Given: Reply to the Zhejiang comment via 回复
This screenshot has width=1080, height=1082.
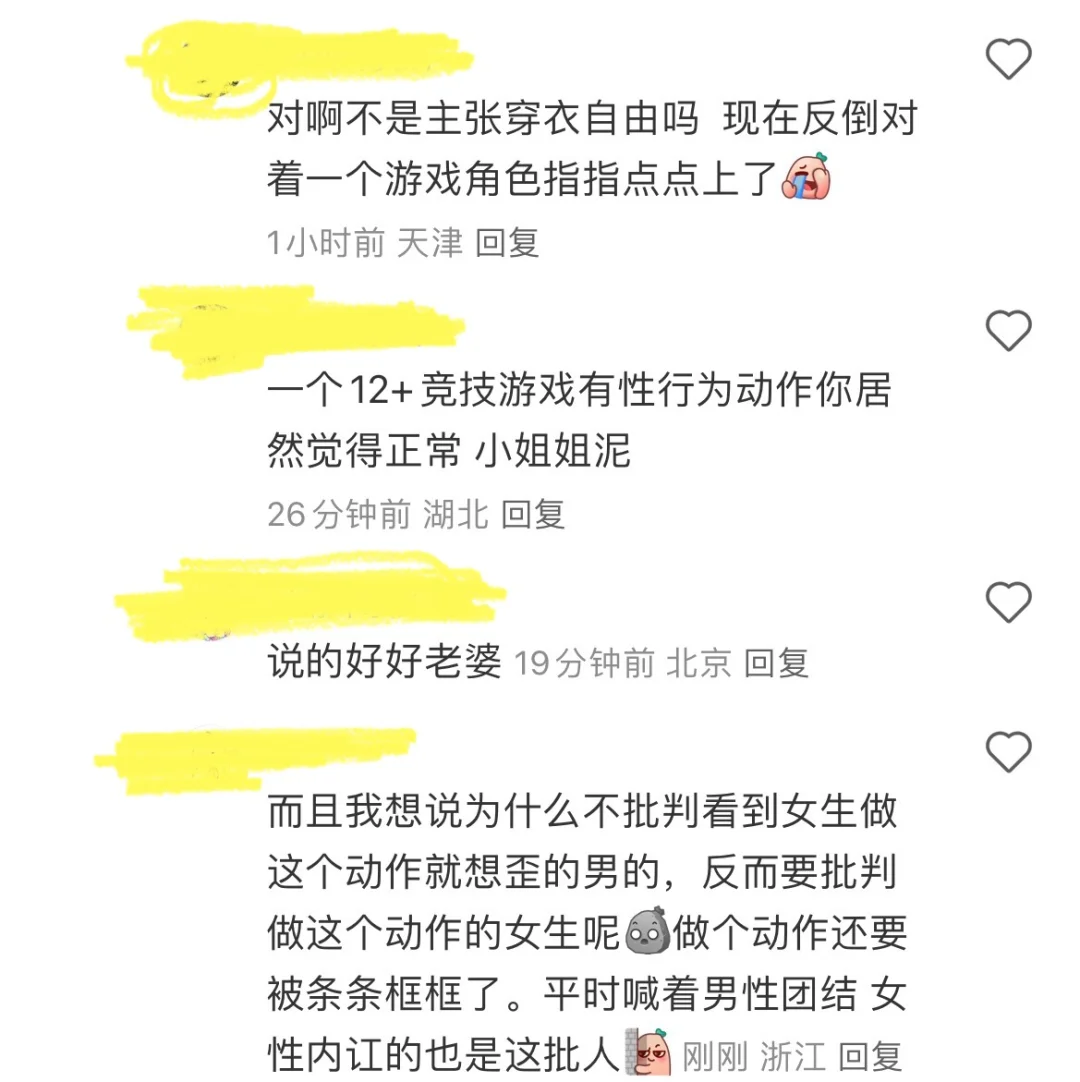Looking at the screenshot, I should [870, 1056].
